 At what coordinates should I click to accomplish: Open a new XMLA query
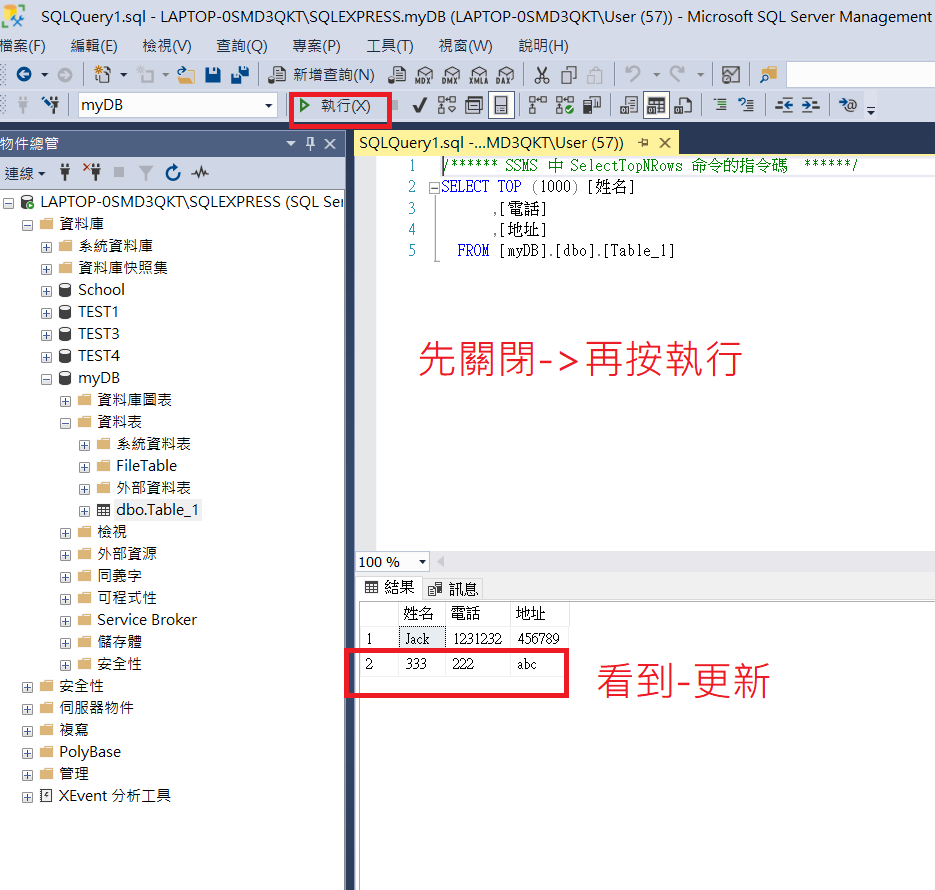[478, 75]
